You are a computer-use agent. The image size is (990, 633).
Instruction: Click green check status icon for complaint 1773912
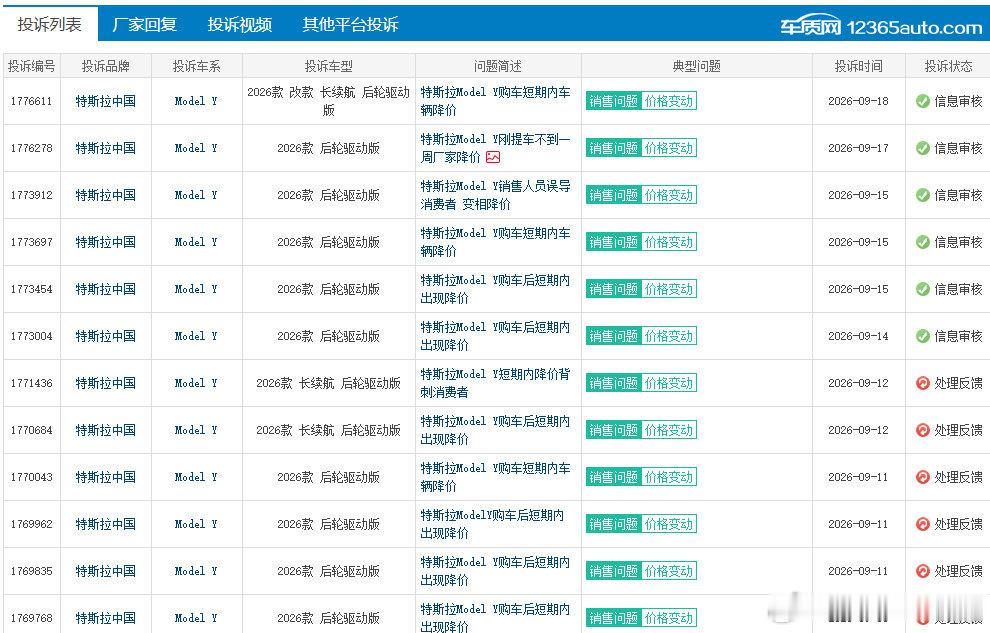coord(922,195)
